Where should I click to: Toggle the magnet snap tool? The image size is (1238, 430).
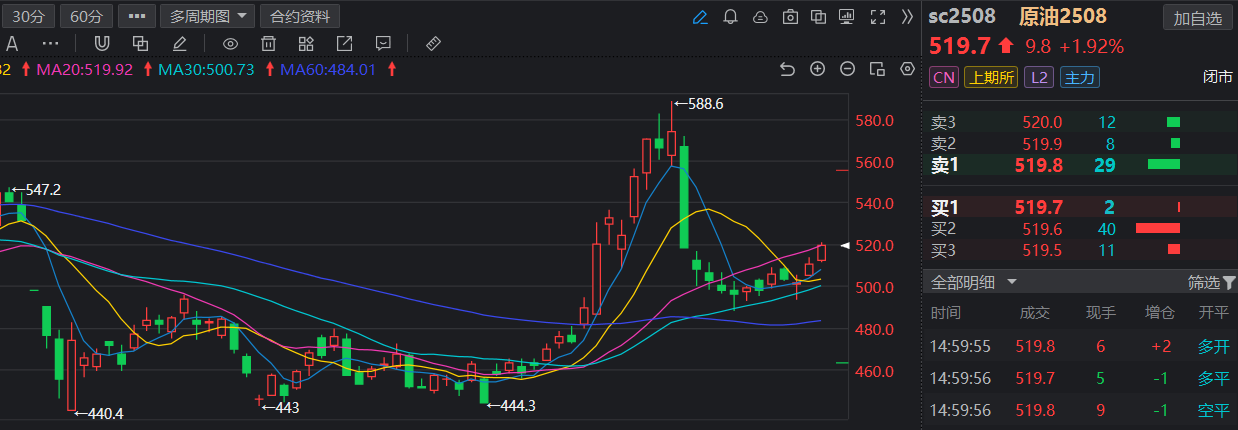coord(101,44)
